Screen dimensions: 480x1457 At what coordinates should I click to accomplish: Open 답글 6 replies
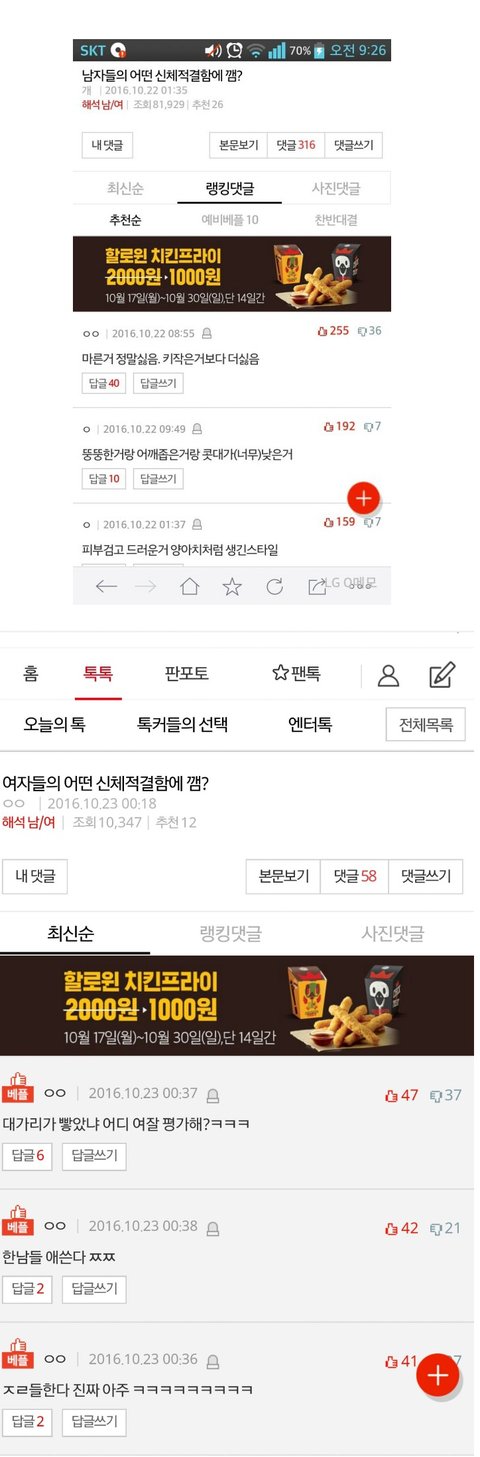(27, 1156)
